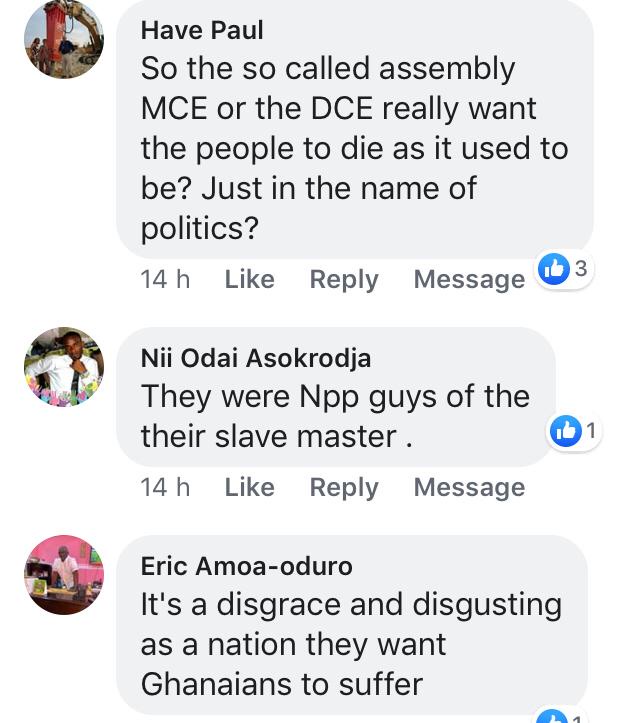Reply to Have Paul's comment
The width and height of the screenshot is (640, 723).
(x=344, y=279)
